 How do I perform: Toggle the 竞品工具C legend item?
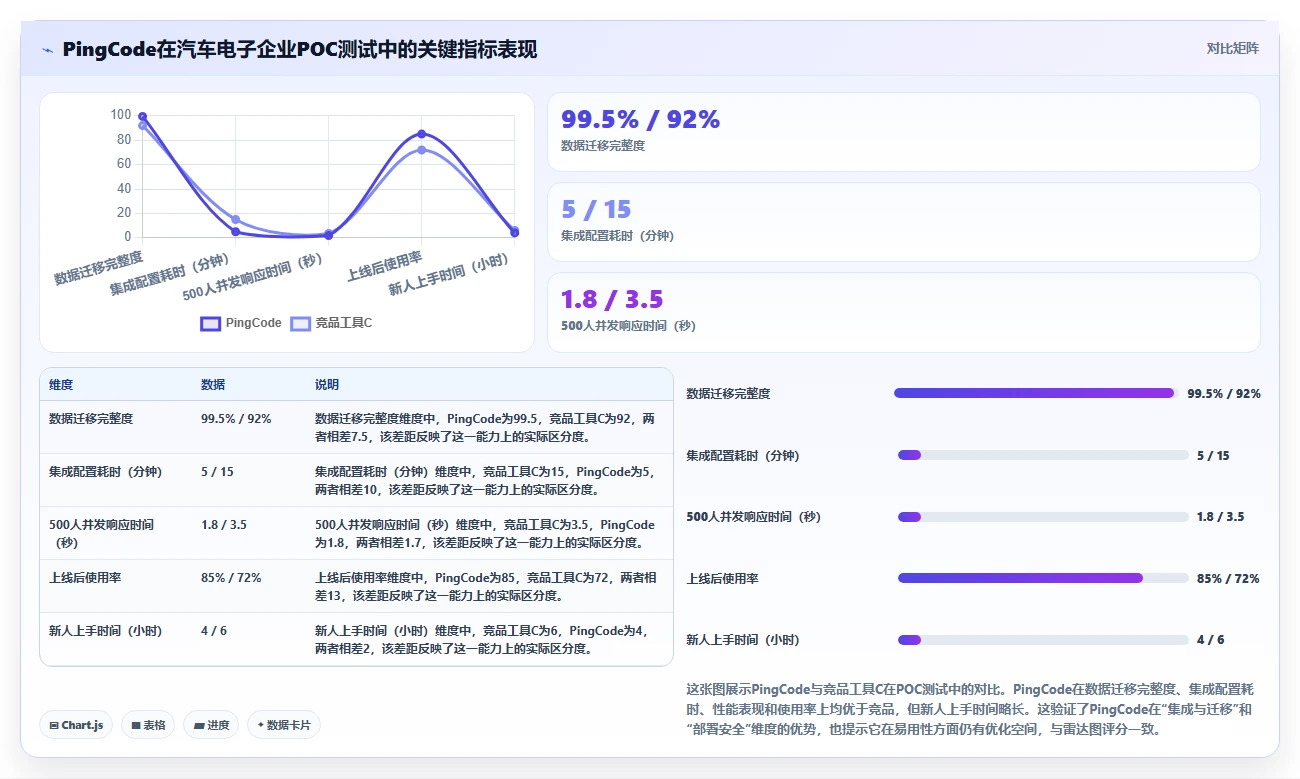tap(331, 323)
